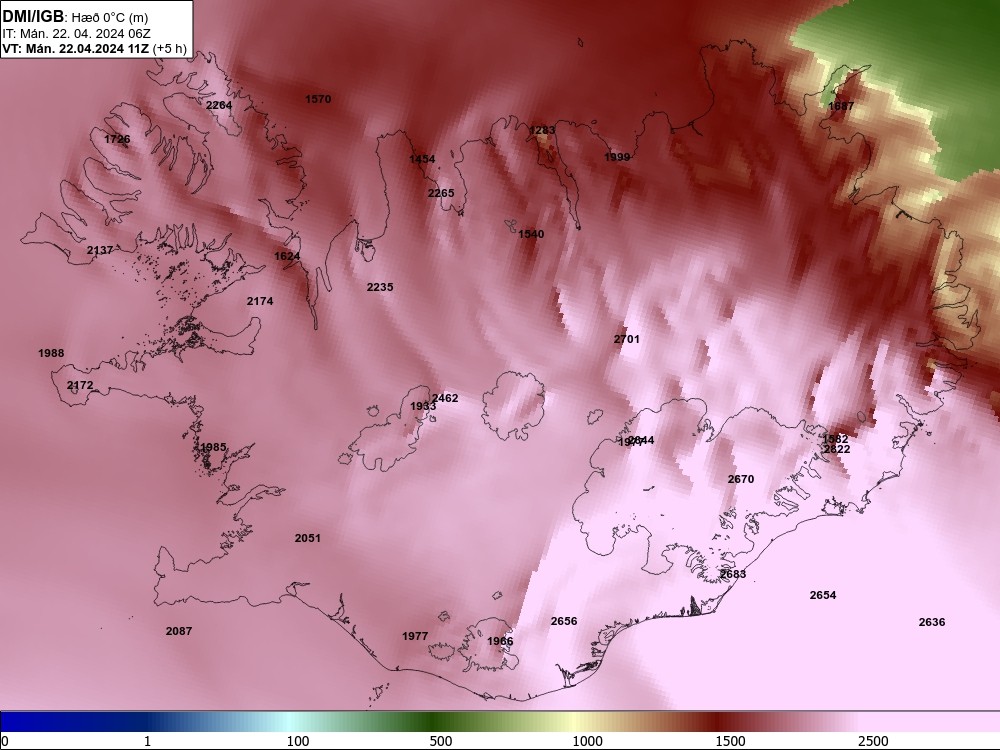Click the 1624 value on the map
This screenshot has width=1000, height=750.
click(287, 256)
